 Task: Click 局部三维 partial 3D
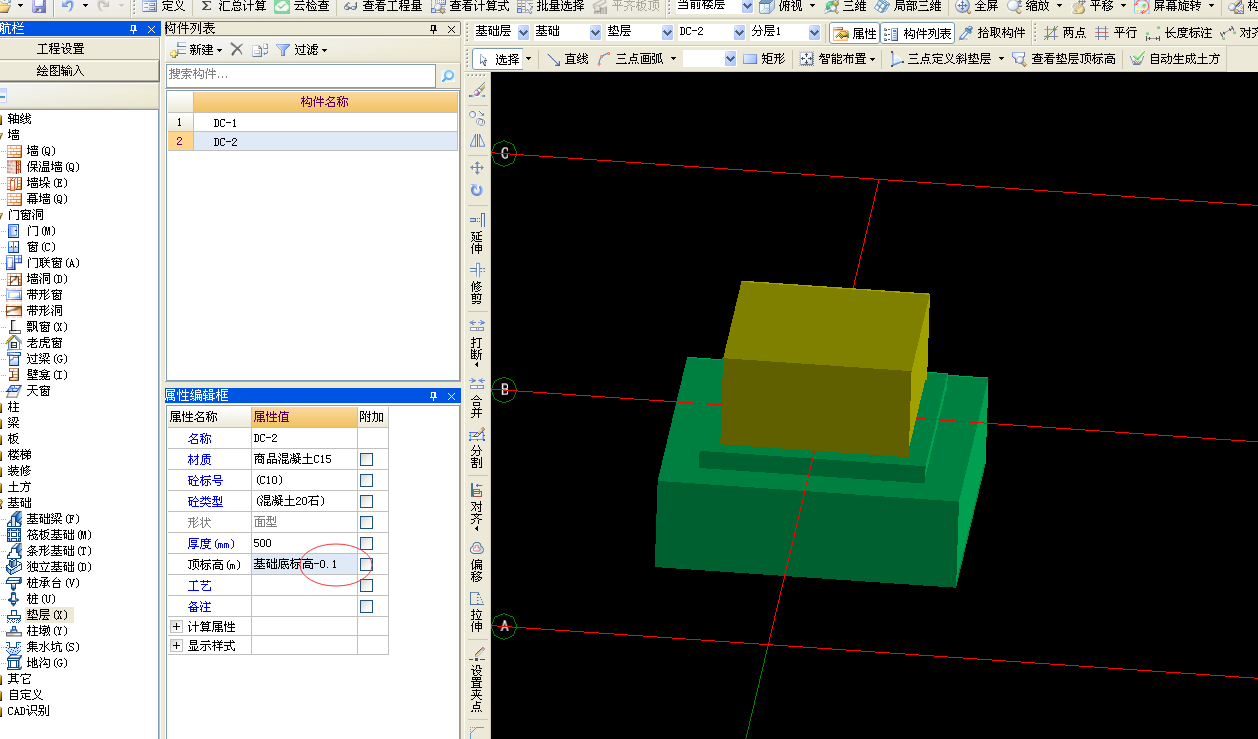(907, 6)
